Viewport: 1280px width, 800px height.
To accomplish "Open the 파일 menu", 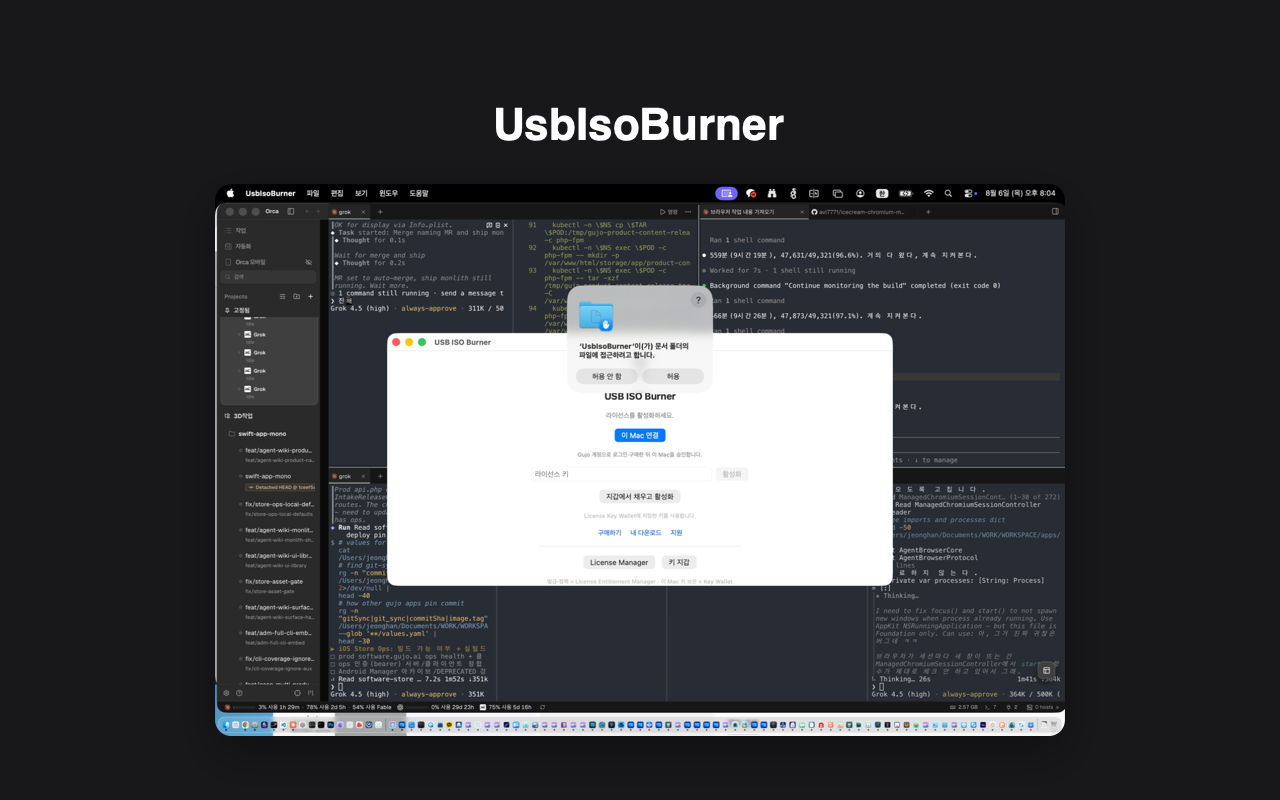I will click(x=313, y=193).
